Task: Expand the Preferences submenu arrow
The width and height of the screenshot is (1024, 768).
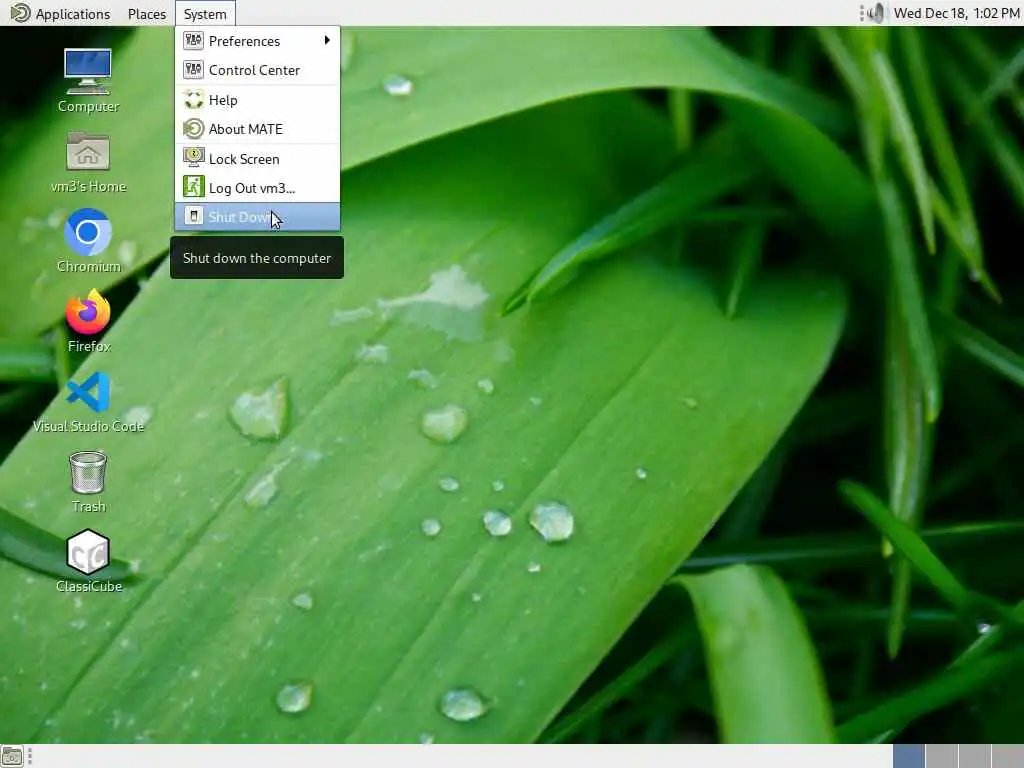Action: [x=327, y=40]
